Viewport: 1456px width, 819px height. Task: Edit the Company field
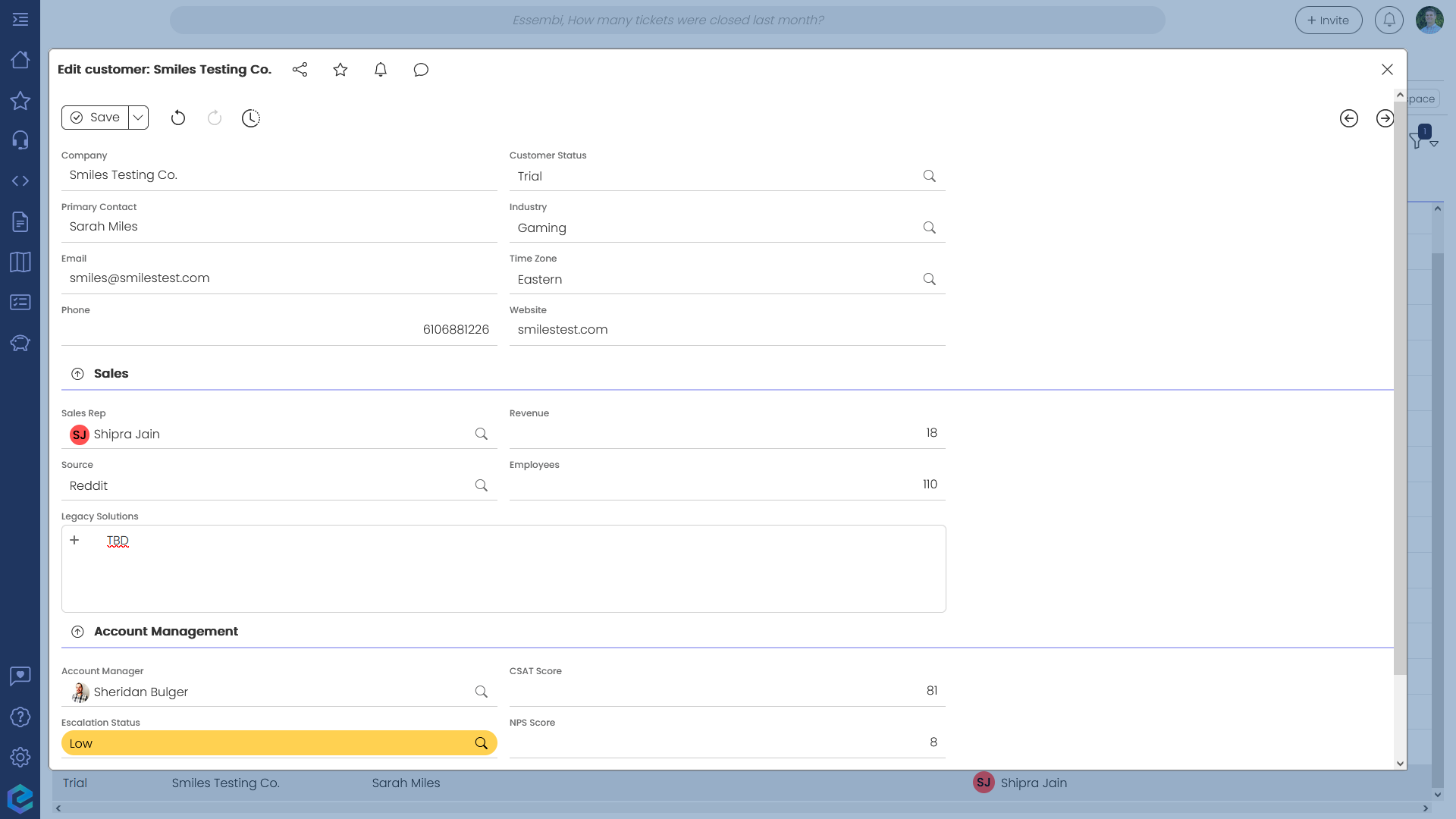279,175
